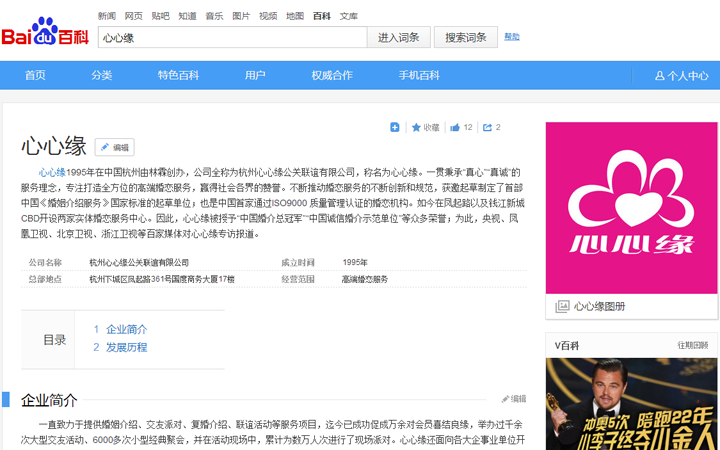Image resolution: width=720 pixels, height=450 pixels.
Task: Click the blue 心心缘 link in summary
Action: (52, 173)
